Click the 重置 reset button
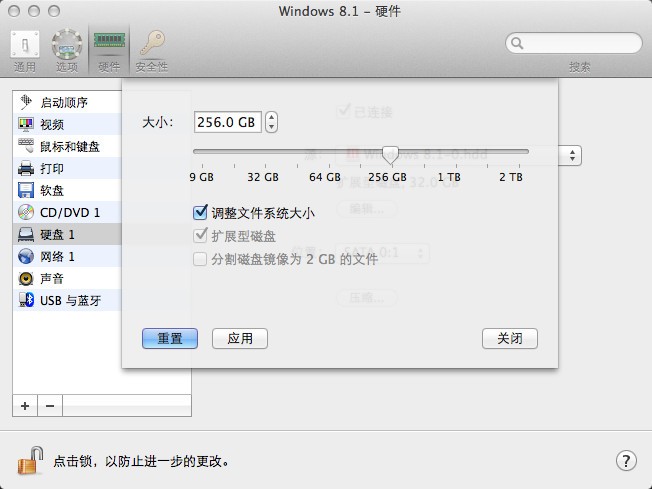This screenshot has height=489, width=652. coord(170,338)
